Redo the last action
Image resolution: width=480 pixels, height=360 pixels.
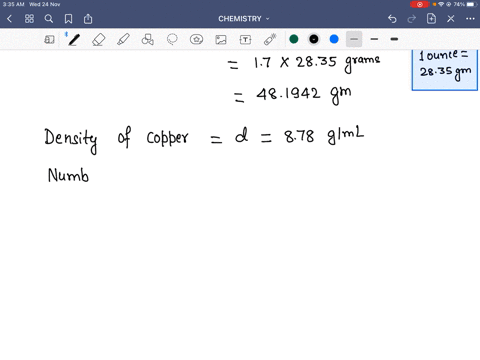click(x=412, y=19)
